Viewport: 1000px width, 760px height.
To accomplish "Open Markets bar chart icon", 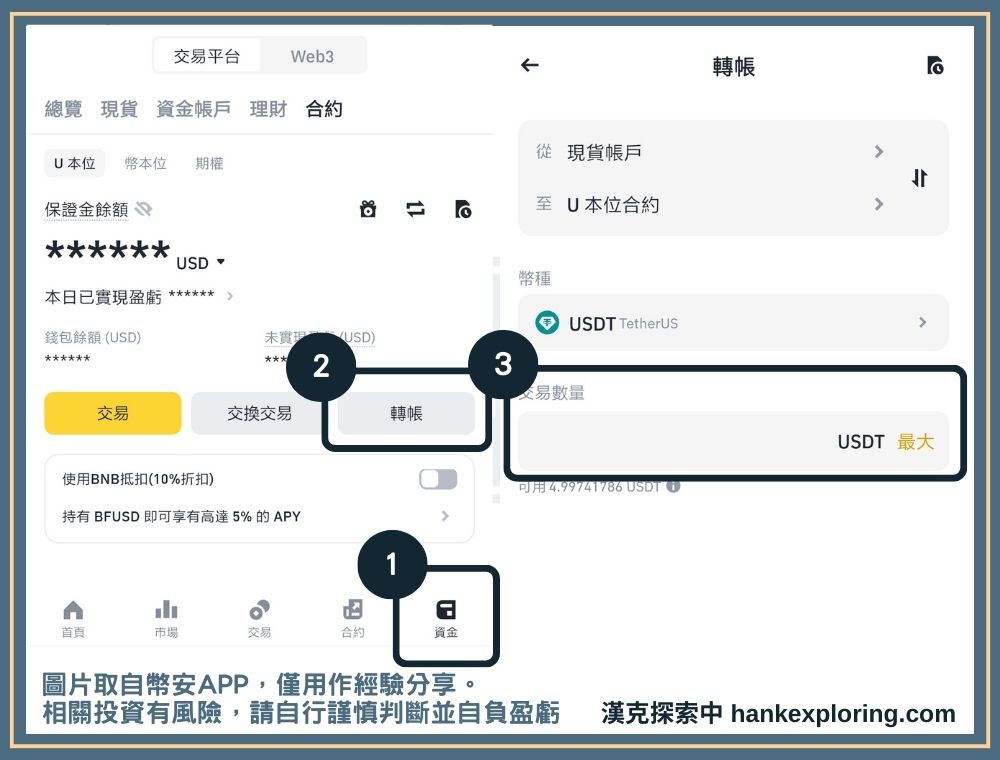I will [x=166, y=610].
